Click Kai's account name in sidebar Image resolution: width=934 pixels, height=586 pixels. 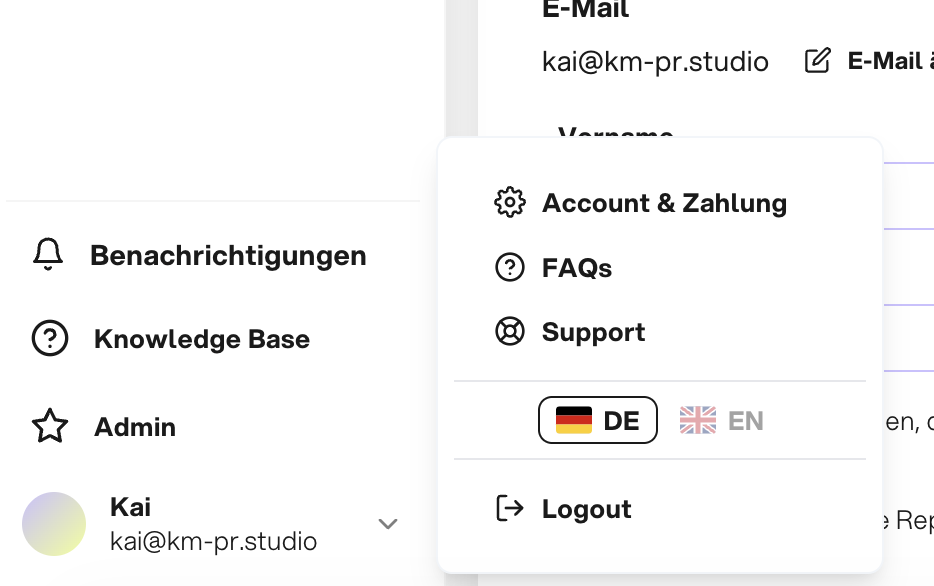coord(130,507)
